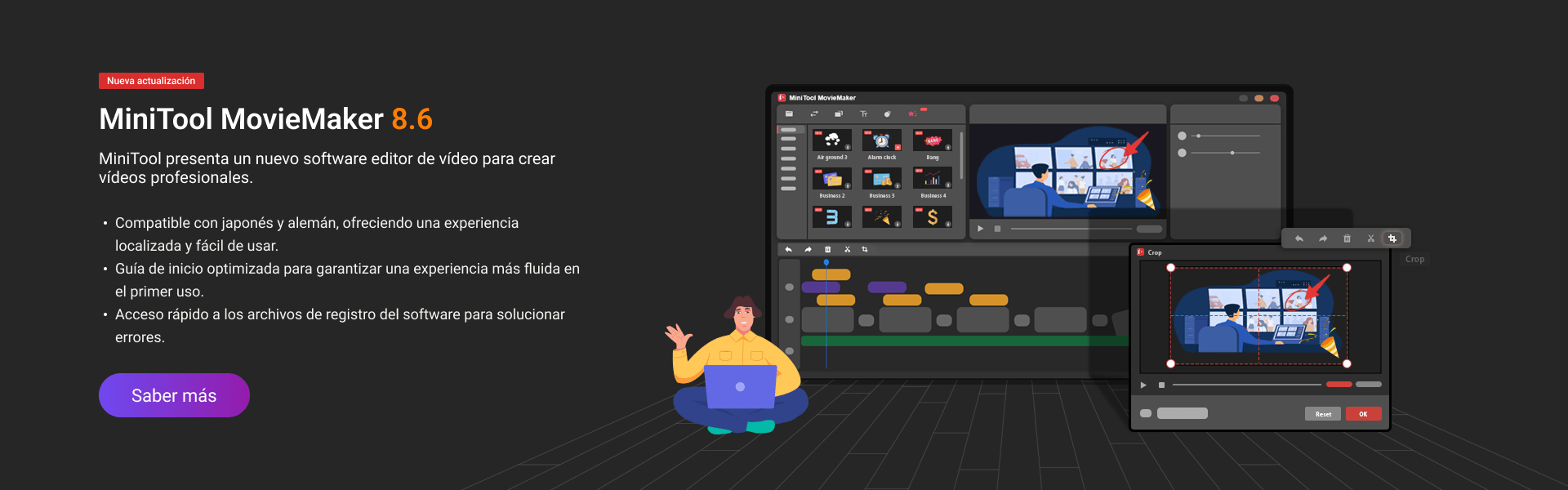The image size is (1568, 490).
Task: Adjust the upper slider in properties panel
Action: (1227, 136)
